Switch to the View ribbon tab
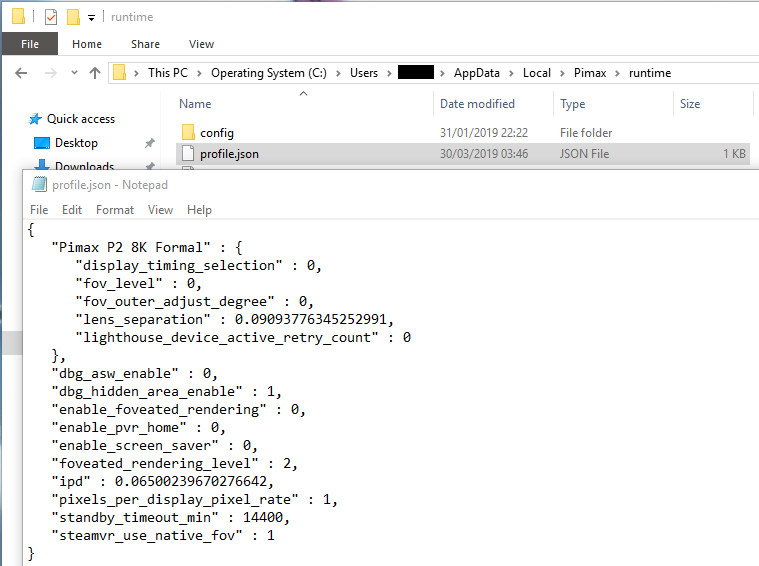 201,44
